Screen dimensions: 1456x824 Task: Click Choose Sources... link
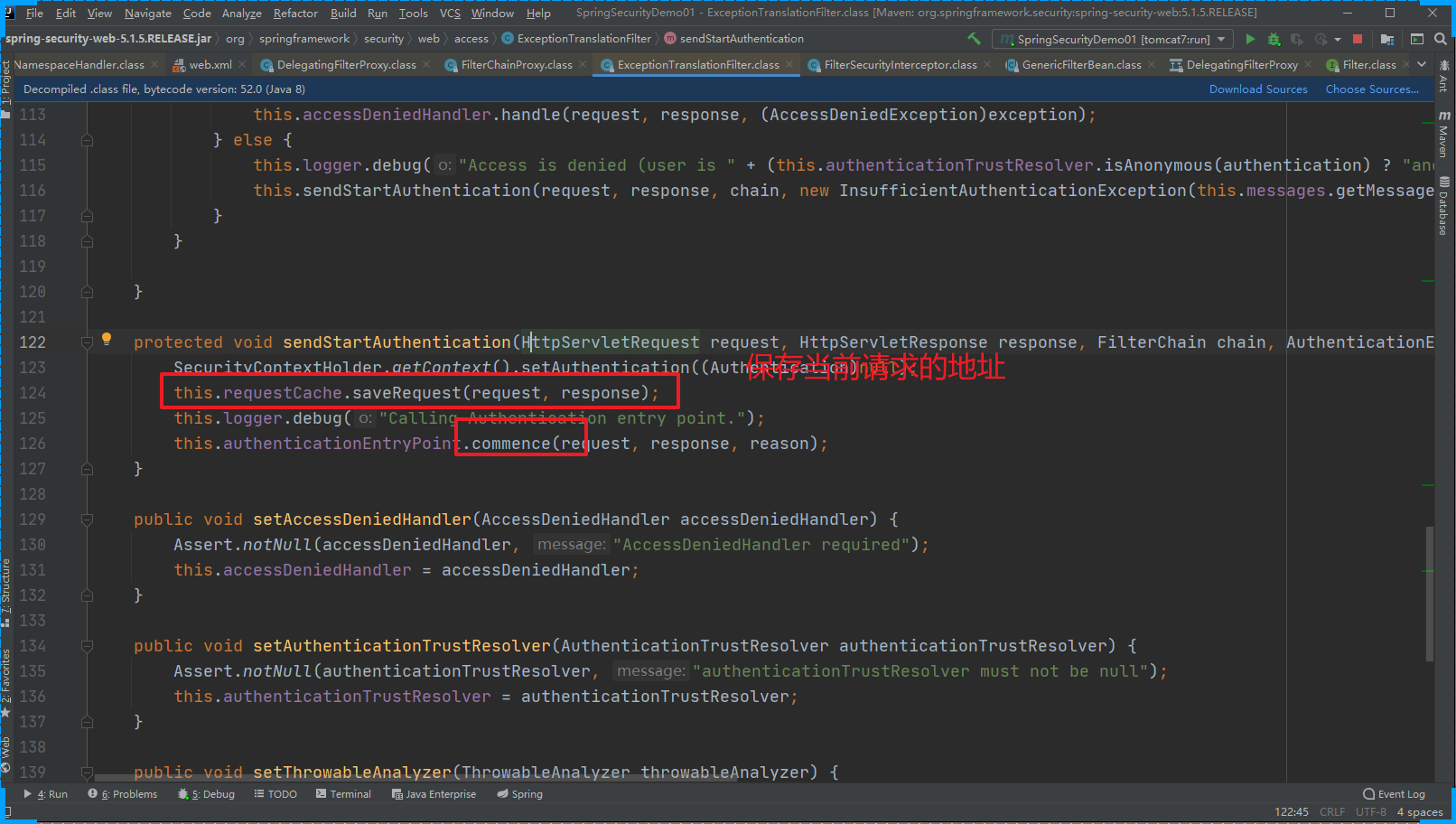1372,89
